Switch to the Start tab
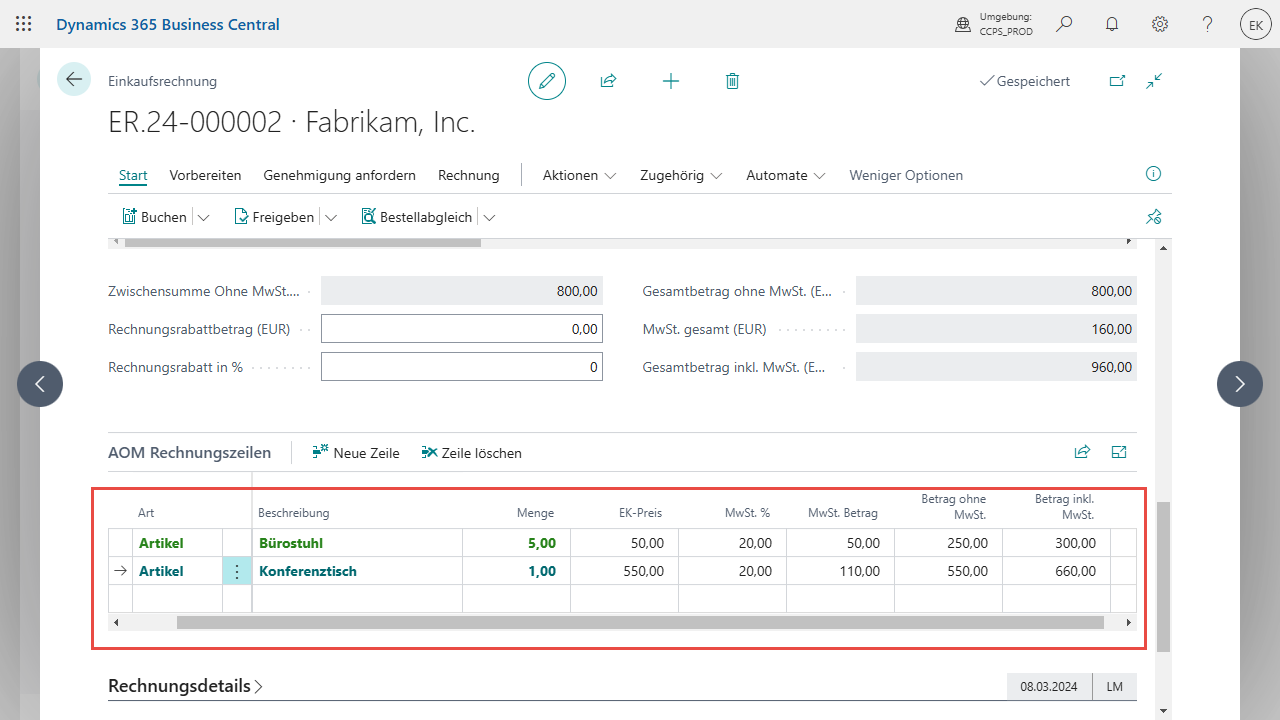 (133, 175)
